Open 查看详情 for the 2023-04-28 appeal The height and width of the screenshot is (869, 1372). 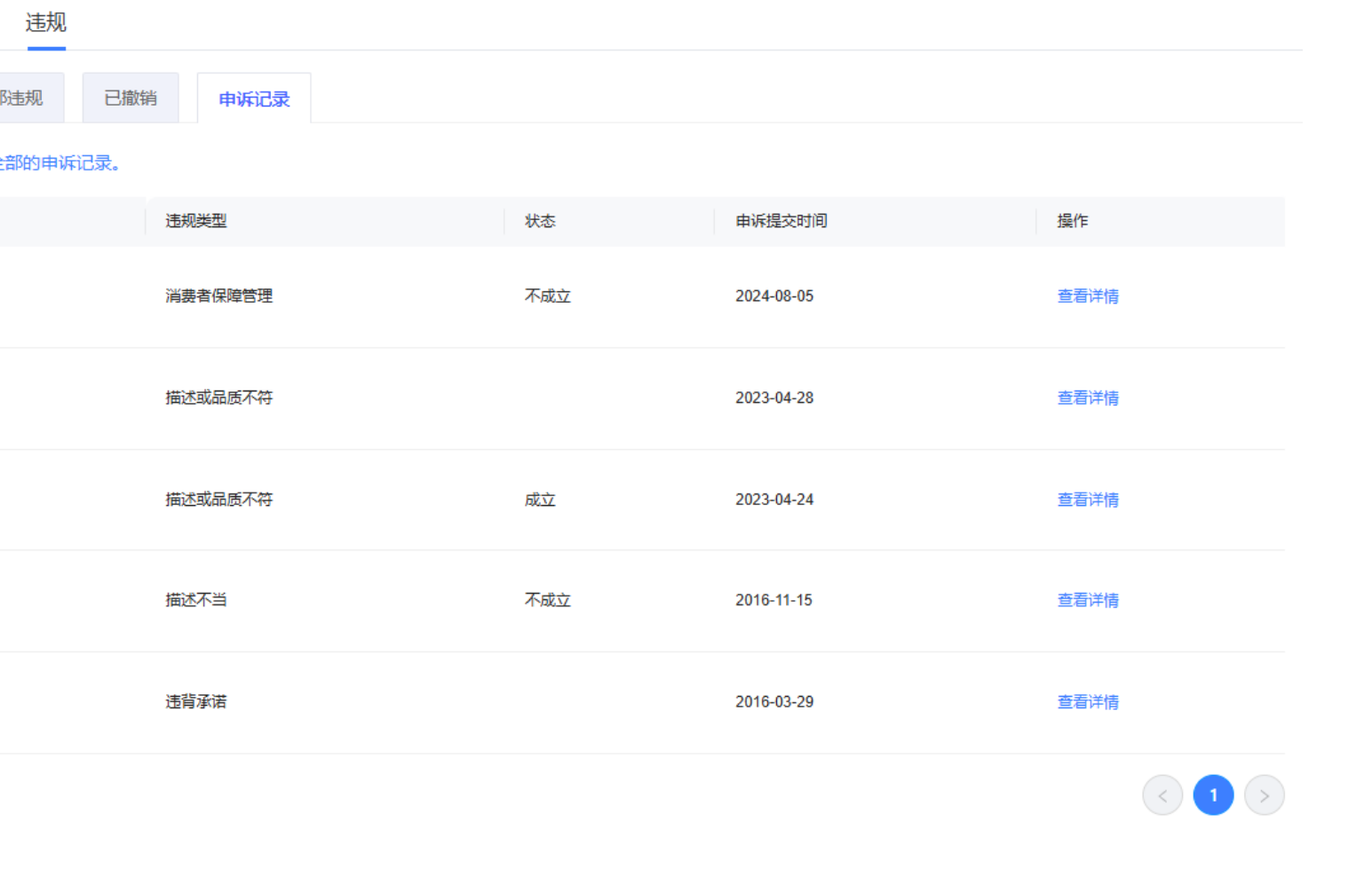click(x=1087, y=398)
